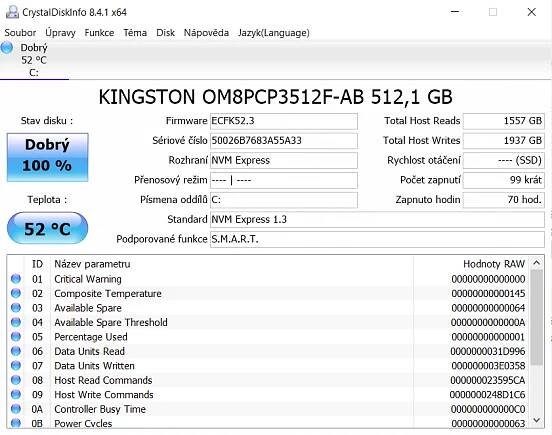
Task: Click status orb for Data Units Read row
Action: coord(16,351)
